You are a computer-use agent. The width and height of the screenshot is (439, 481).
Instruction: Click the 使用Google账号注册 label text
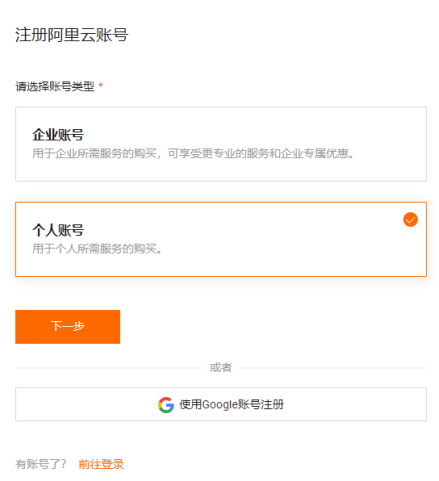click(232, 404)
